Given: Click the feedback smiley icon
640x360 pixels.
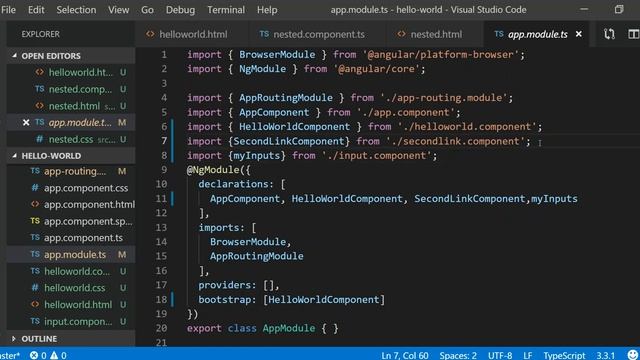Looking at the screenshot, I should tap(633, 355).
